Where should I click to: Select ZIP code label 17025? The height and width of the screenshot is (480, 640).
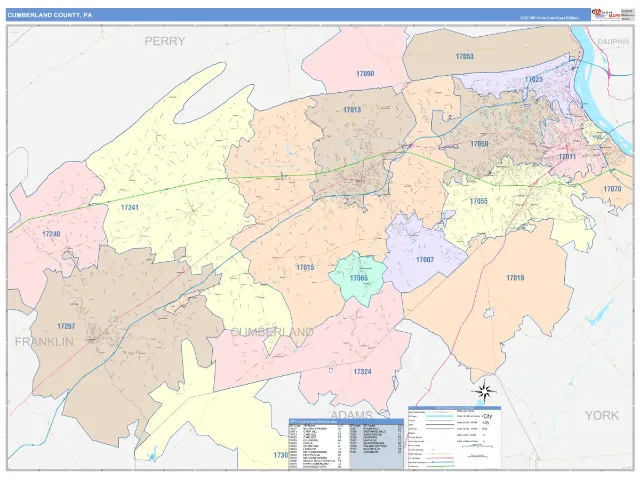pos(533,79)
